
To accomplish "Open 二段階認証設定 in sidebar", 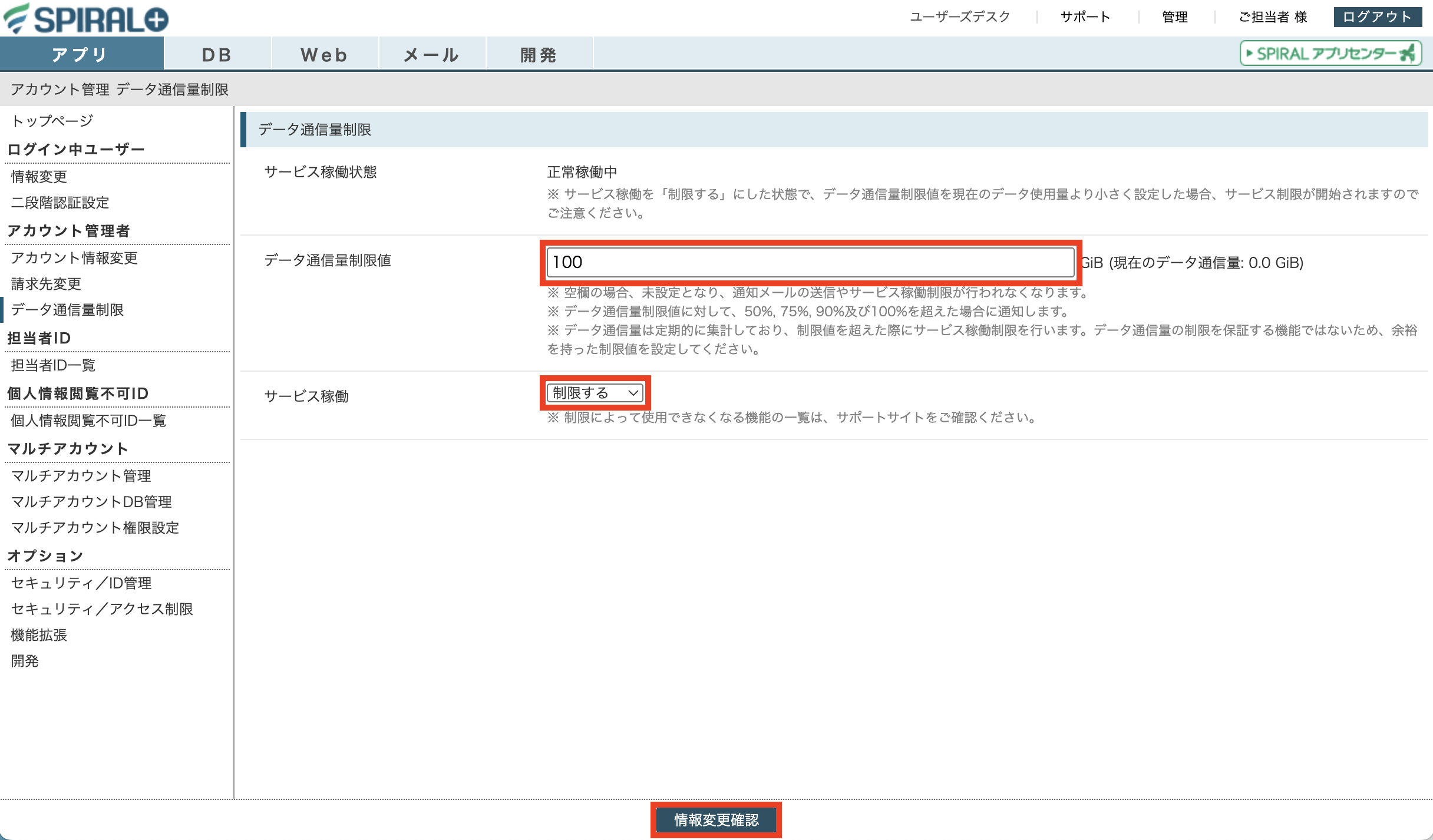I will (x=60, y=203).
